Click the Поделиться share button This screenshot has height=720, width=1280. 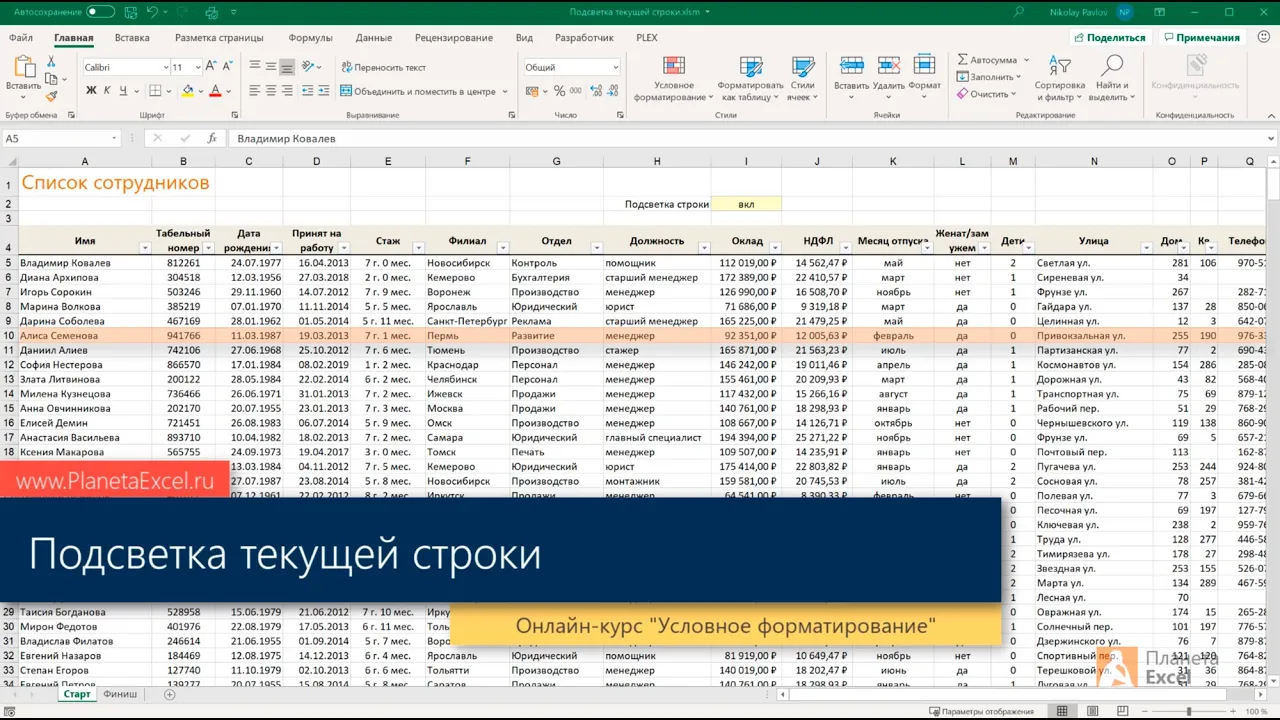coord(1110,38)
